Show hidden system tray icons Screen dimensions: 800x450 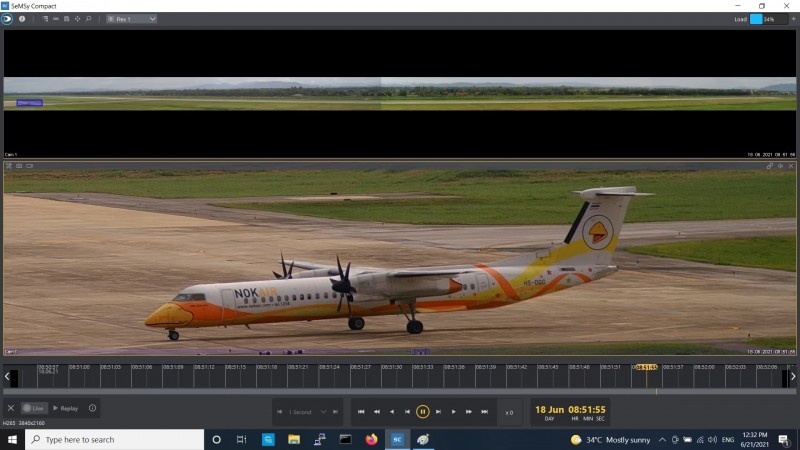(x=662, y=439)
